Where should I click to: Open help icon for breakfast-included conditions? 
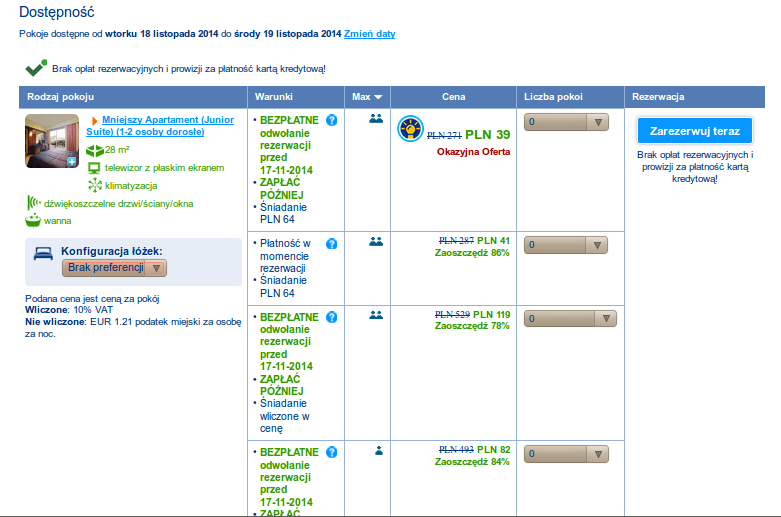click(332, 317)
